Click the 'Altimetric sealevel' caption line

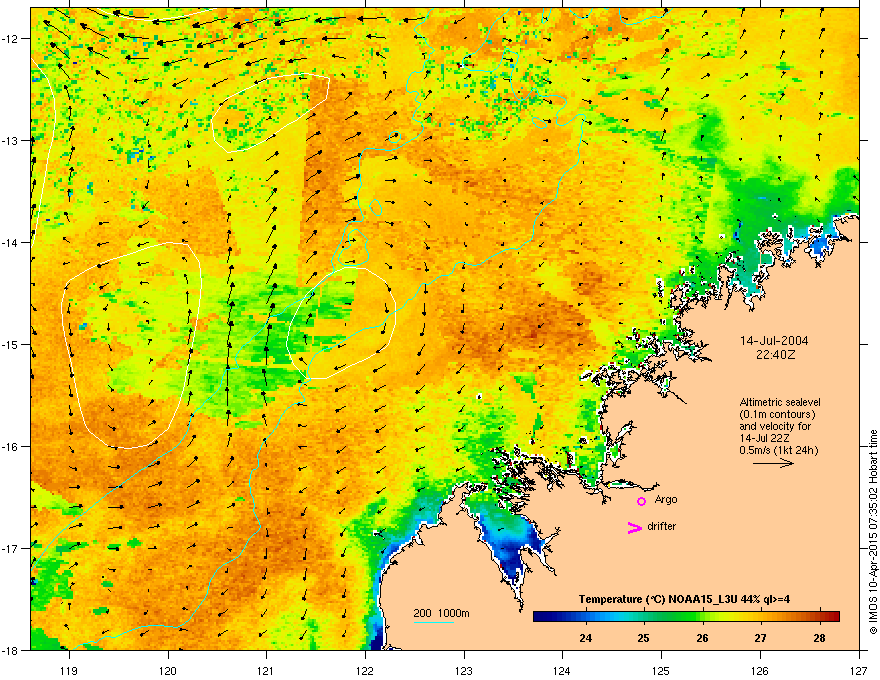click(x=780, y=402)
